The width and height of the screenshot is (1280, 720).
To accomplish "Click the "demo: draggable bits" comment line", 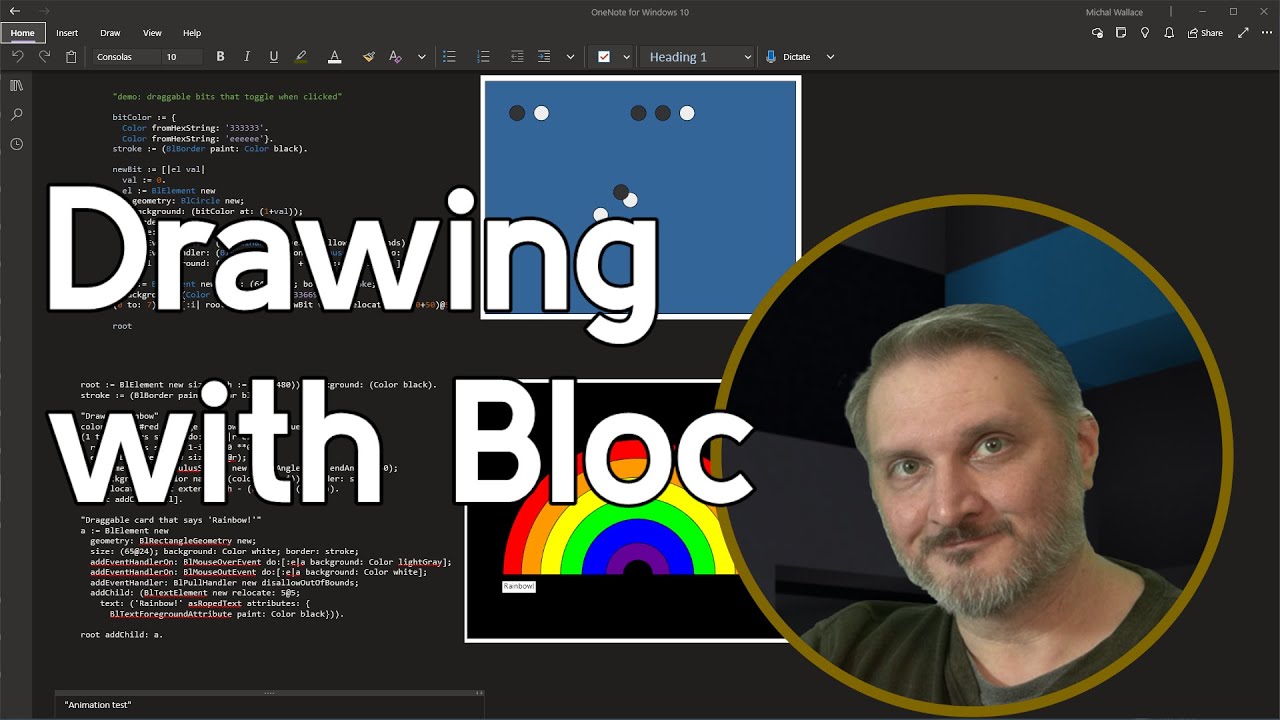I will tap(227, 97).
